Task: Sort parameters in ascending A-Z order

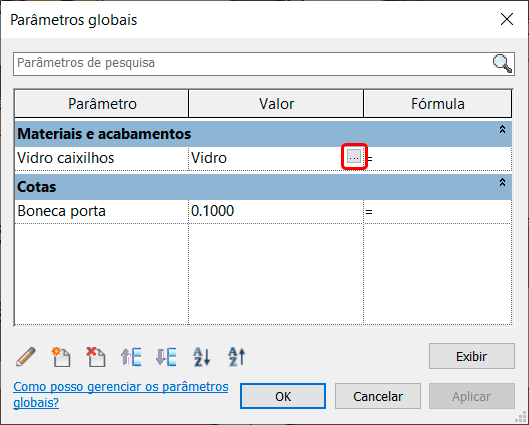Action: (201, 357)
